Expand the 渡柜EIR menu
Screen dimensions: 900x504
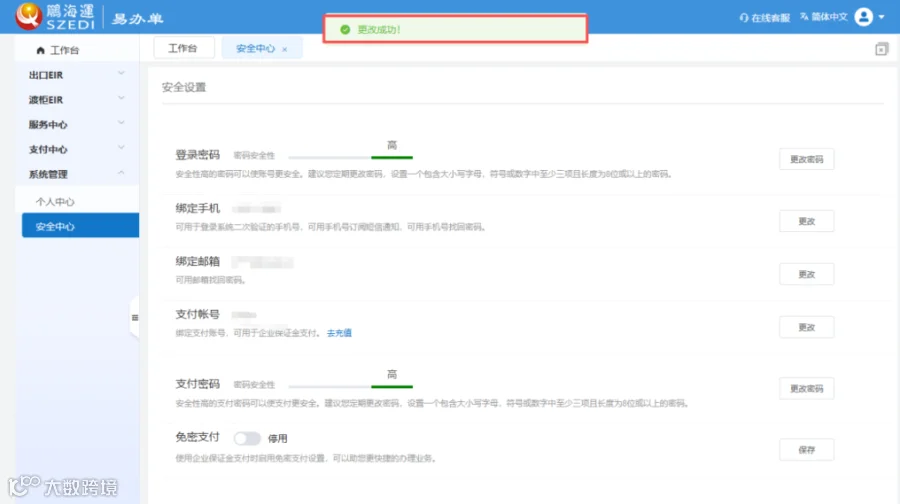point(77,99)
